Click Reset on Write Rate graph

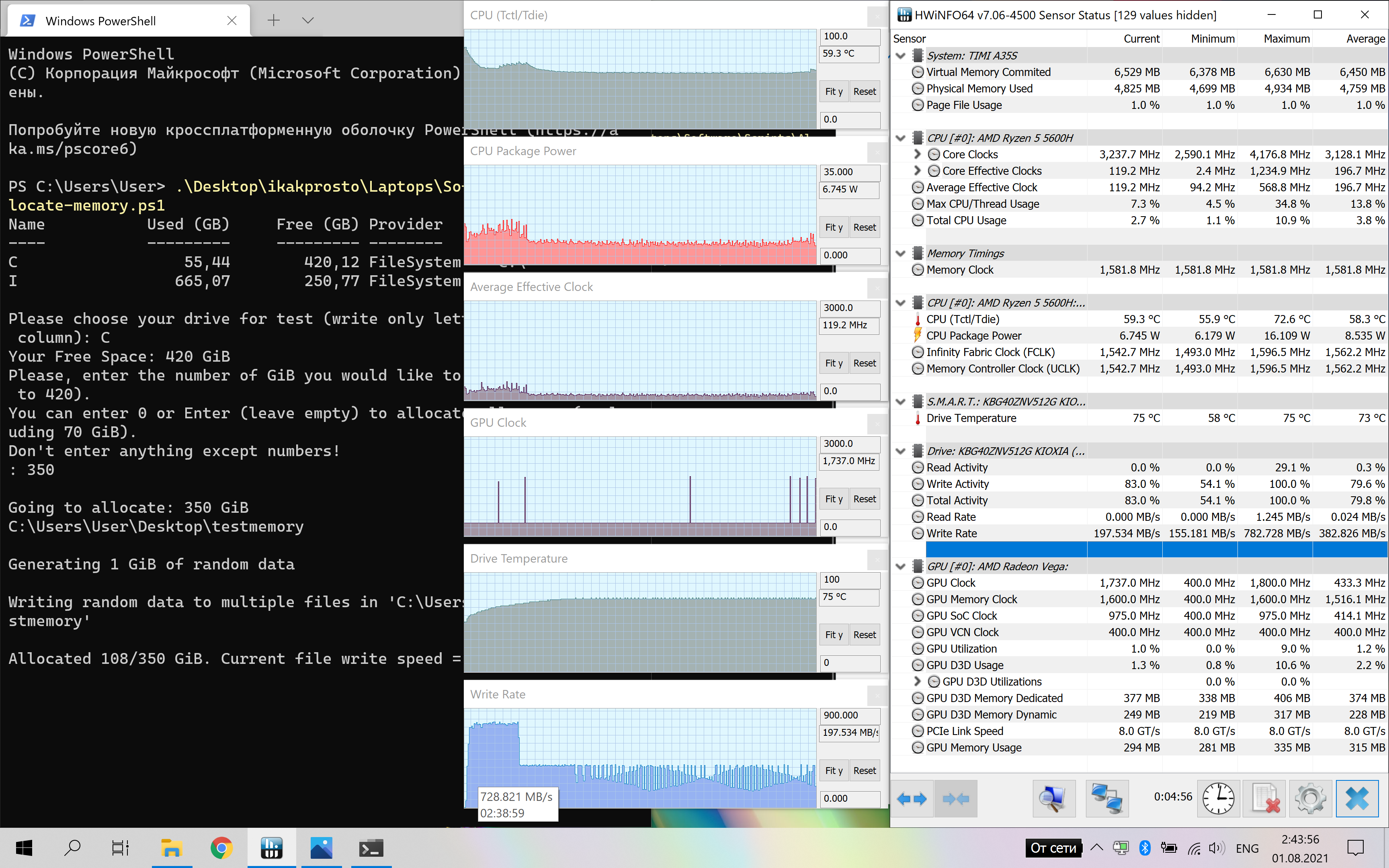(x=865, y=771)
